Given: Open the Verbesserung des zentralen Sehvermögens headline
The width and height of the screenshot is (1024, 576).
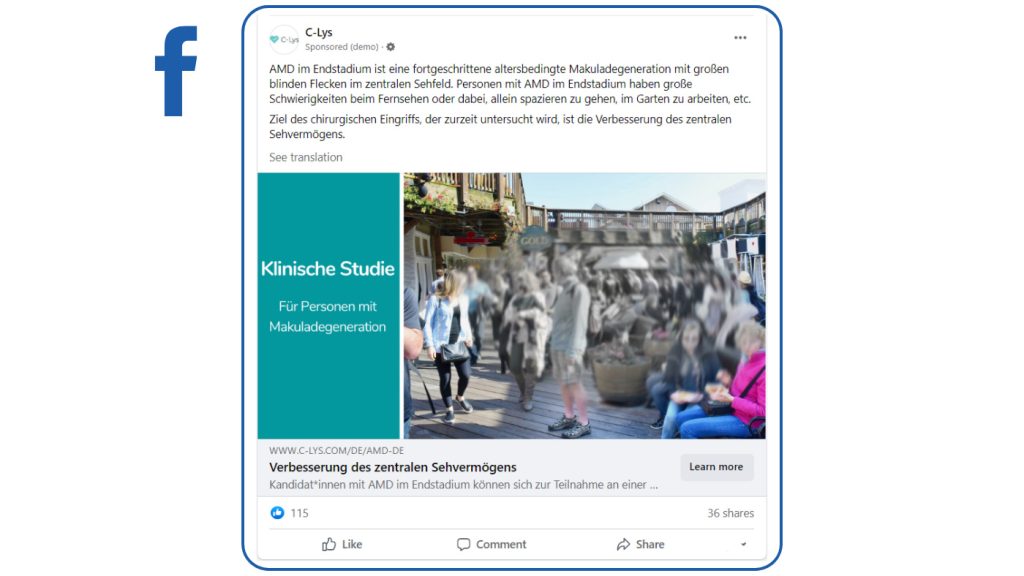Looking at the screenshot, I should [392, 468].
